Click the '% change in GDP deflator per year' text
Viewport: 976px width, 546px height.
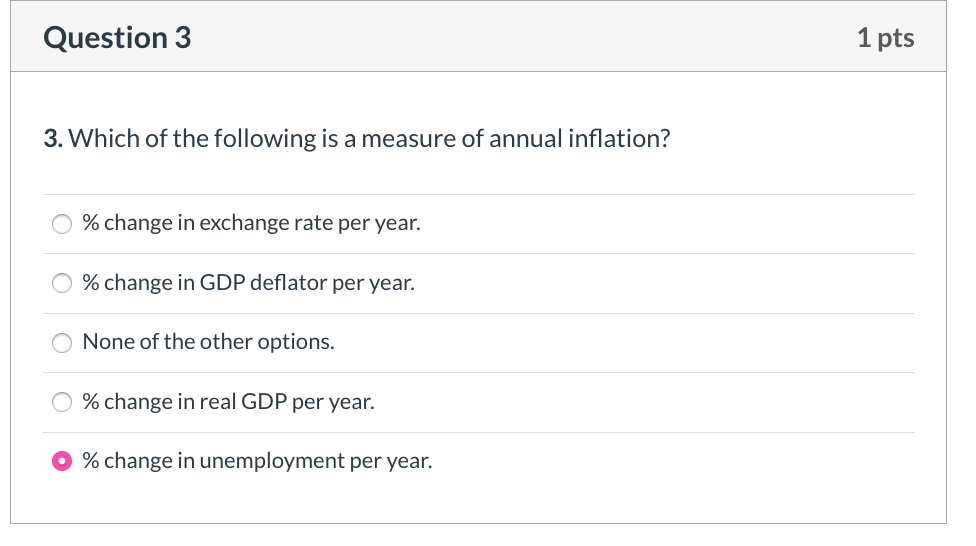(248, 283)
